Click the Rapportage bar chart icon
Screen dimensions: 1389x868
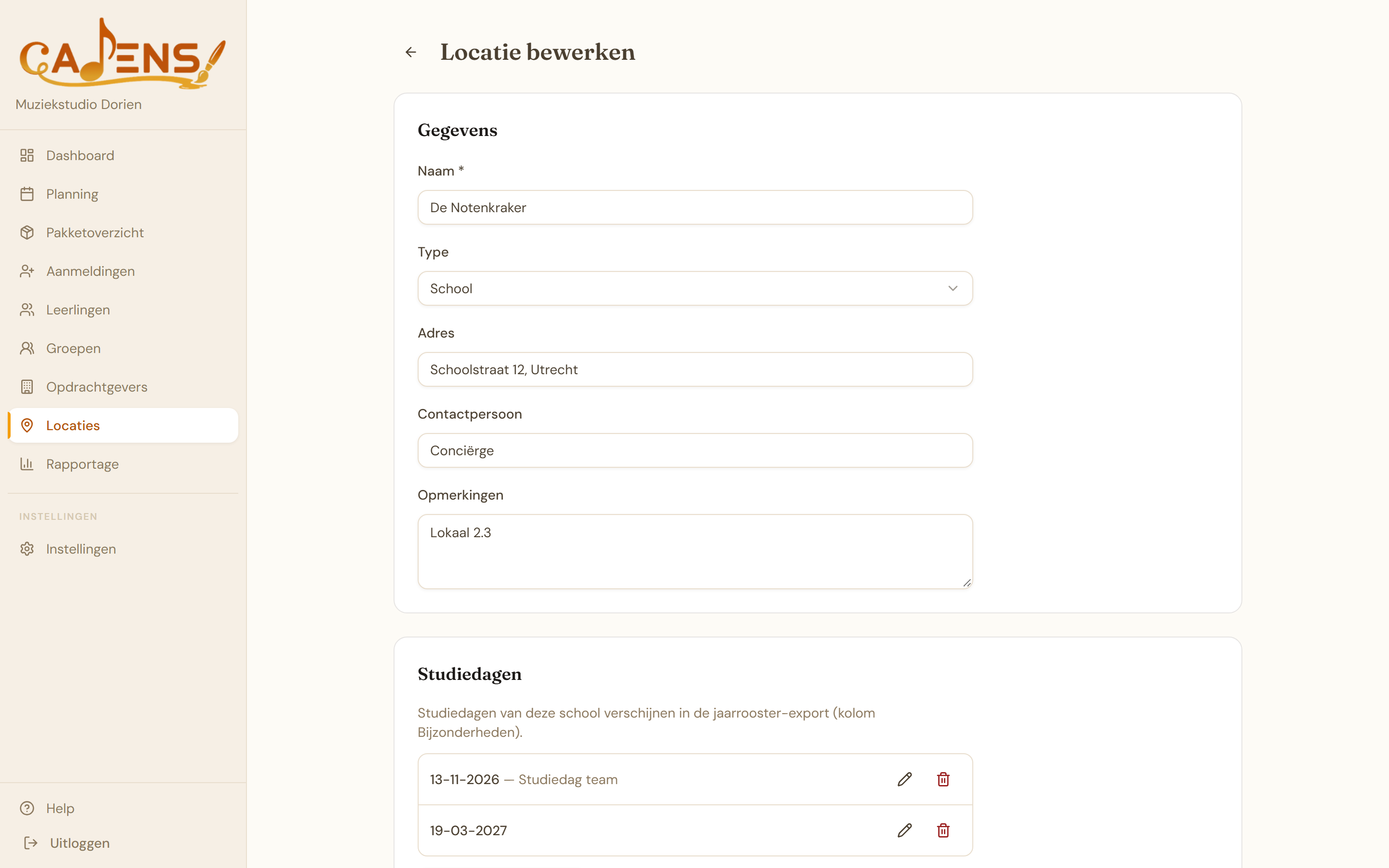[27, 464]
